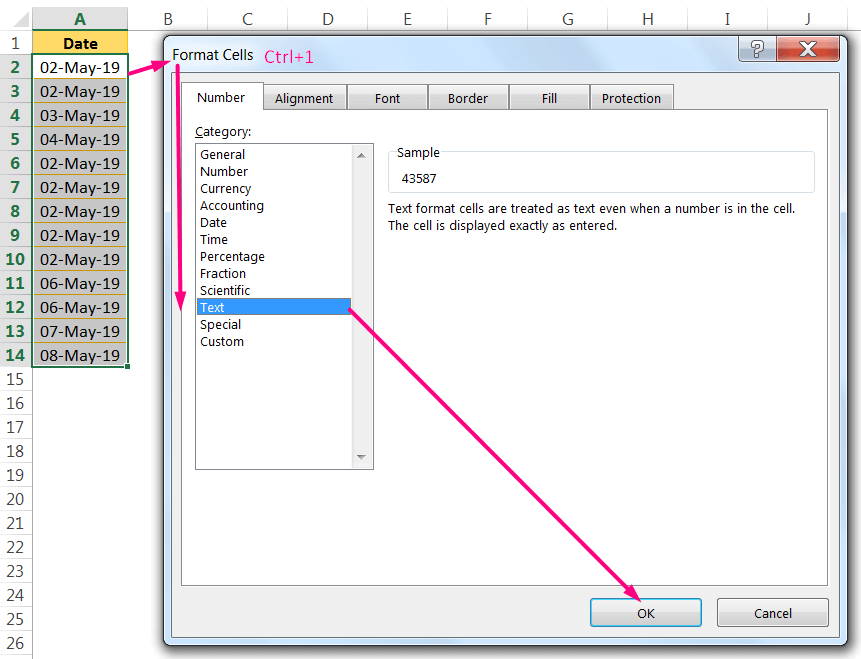This screenshot has height=659, width=861.
Task: Open the Protection tab
Action: point(631,97)
